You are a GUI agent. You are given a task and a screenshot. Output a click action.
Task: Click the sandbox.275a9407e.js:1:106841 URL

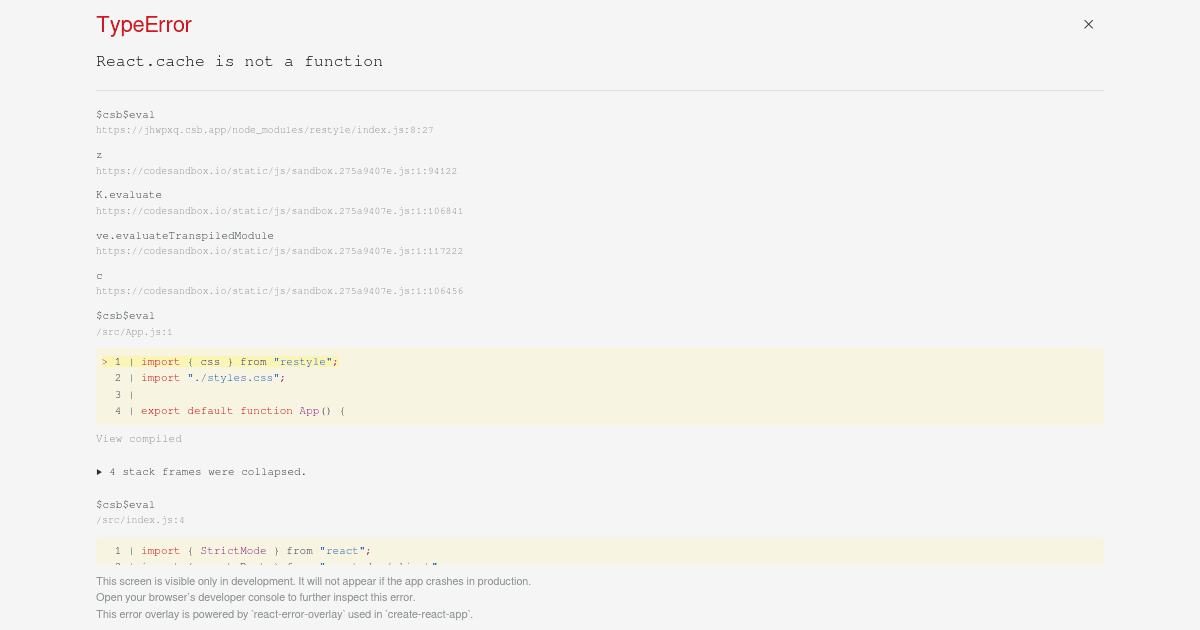click(x=280, y=211)
